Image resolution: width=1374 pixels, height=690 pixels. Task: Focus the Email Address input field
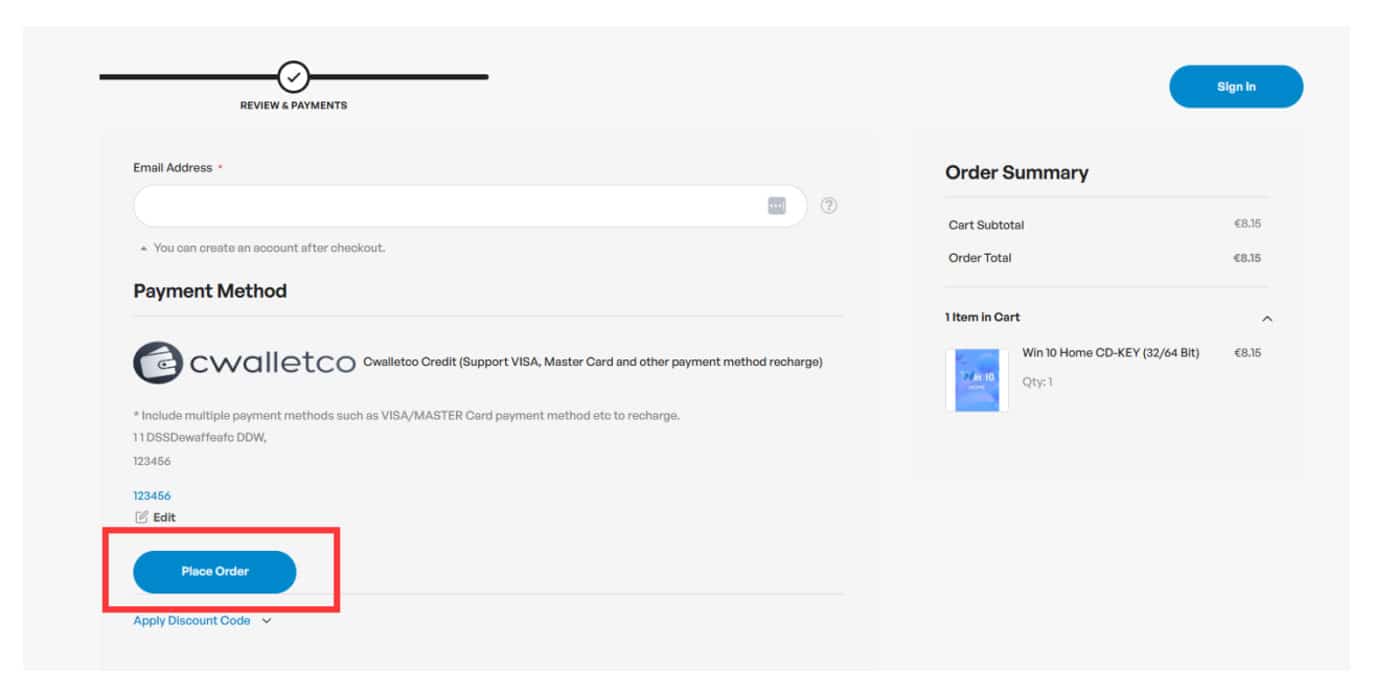[450, 206]
